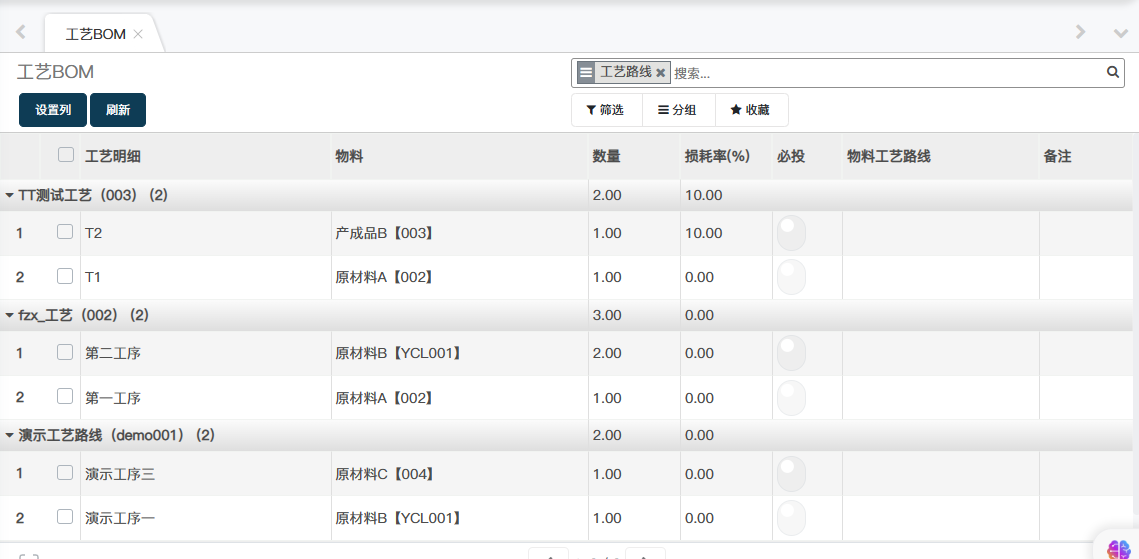Open the 分组 group-by menu

pos(677,110)
